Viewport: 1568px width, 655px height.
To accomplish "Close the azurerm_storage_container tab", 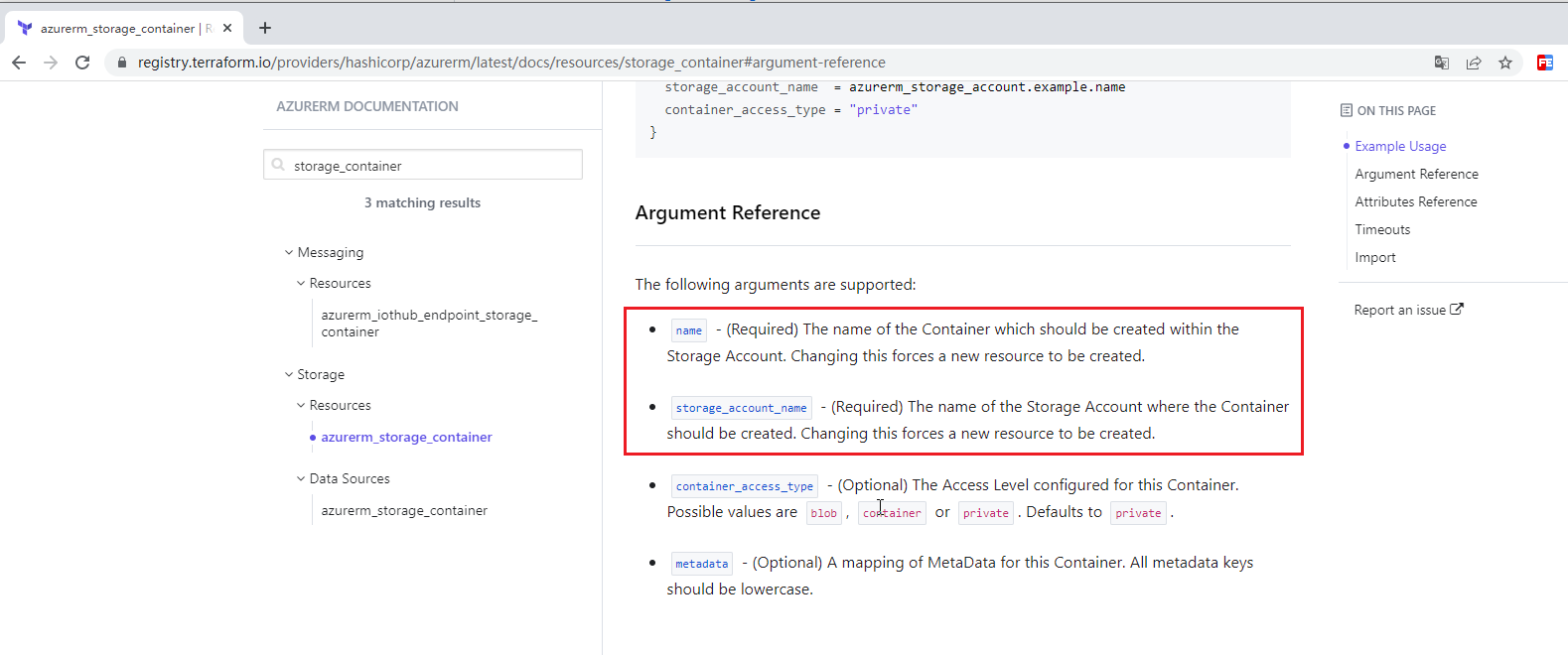I will (x=227, y=28).
